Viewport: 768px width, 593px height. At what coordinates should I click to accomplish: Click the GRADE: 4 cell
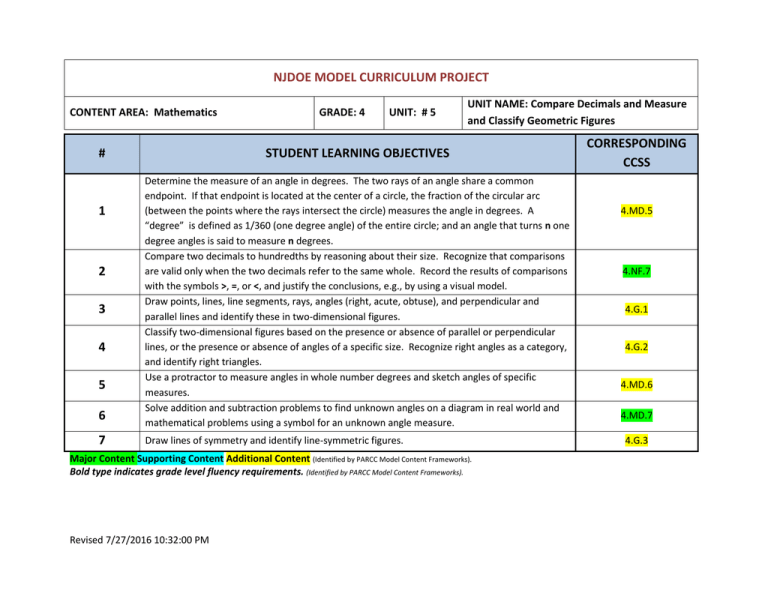(x=349, y=113)
